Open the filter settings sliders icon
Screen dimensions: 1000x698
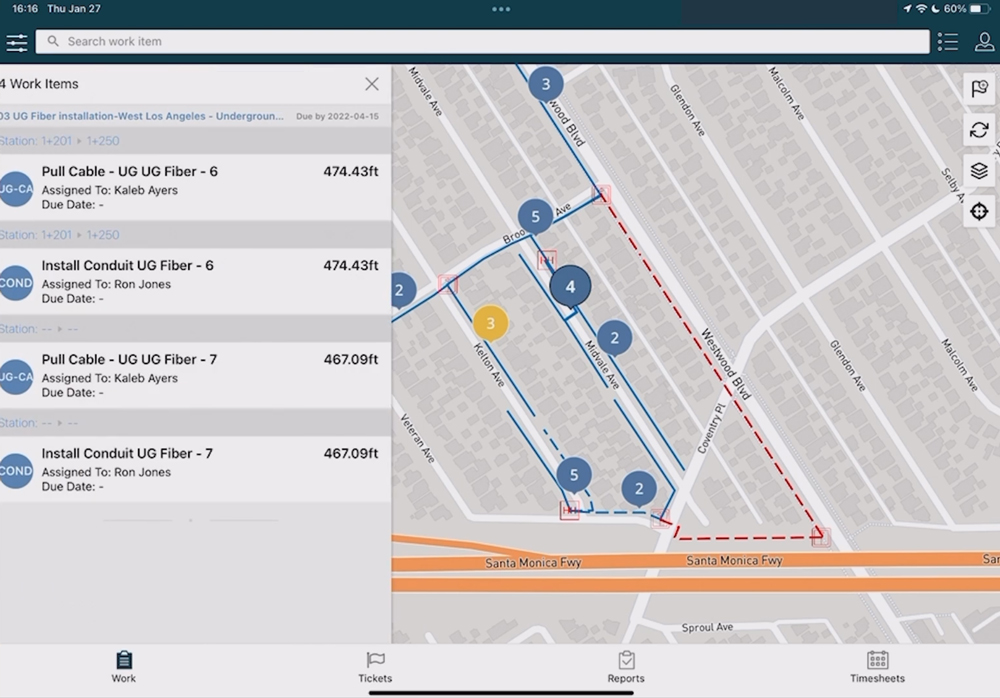pyautogui.click(x=17, y=42)
